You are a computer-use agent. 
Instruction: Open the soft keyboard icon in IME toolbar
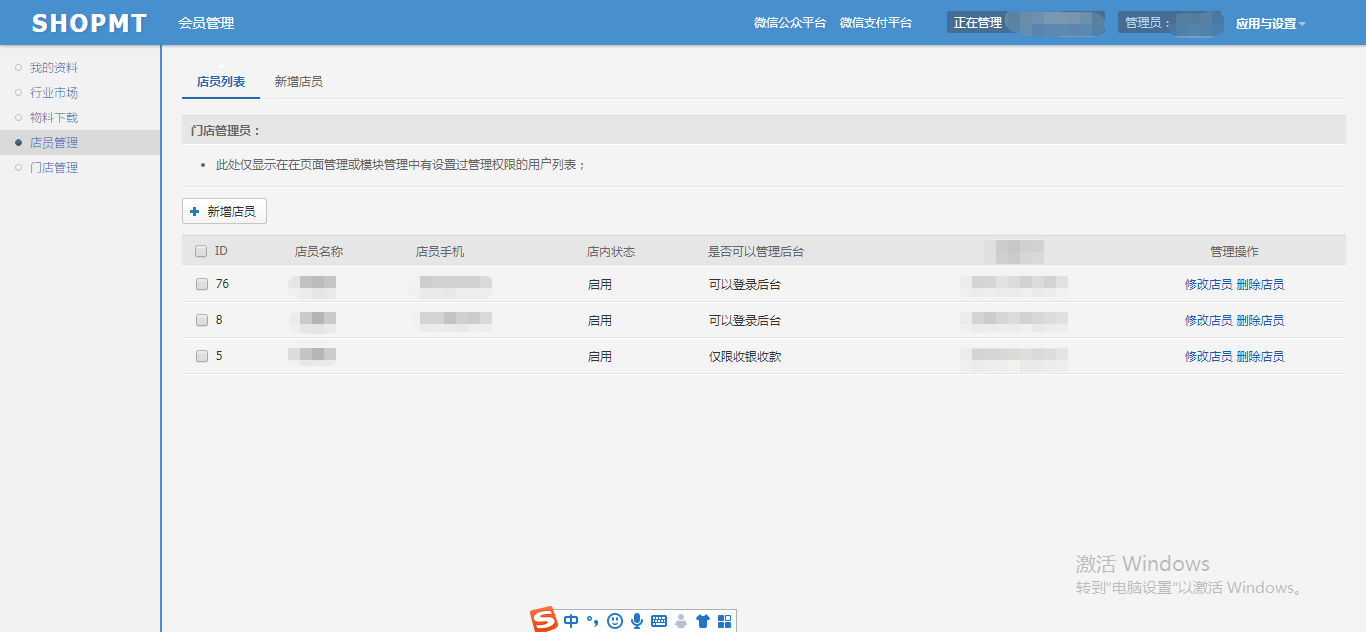pyautogui.click(x=659, y=621)
